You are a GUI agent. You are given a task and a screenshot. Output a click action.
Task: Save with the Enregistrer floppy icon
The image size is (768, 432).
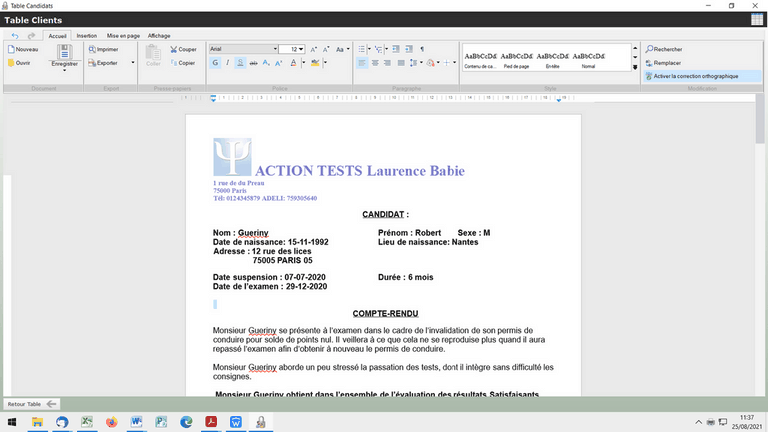coord(64,52)
